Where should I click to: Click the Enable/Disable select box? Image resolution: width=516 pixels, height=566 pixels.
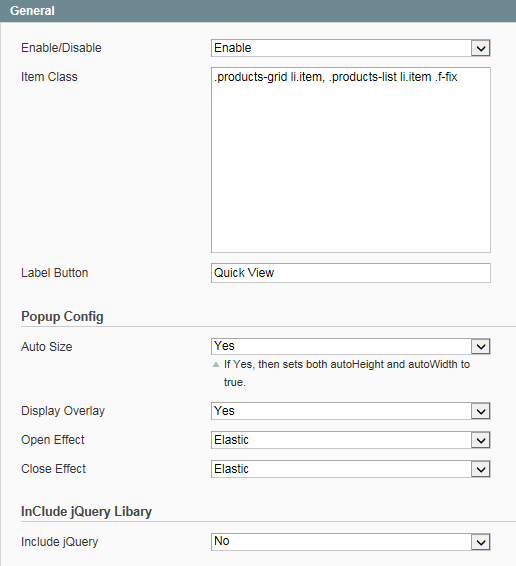coord(351,48)
